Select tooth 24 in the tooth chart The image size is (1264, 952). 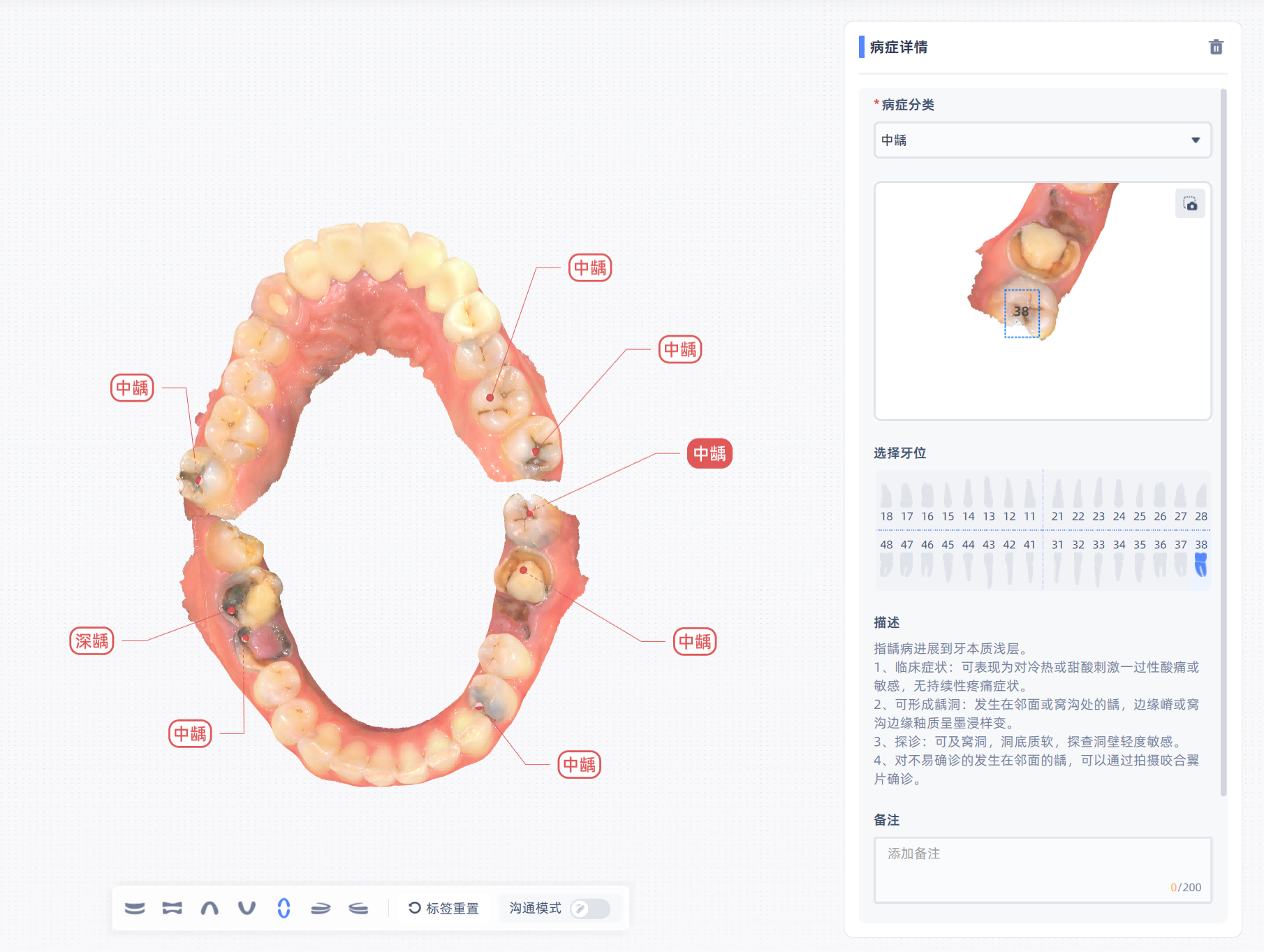click(1119, 501)
